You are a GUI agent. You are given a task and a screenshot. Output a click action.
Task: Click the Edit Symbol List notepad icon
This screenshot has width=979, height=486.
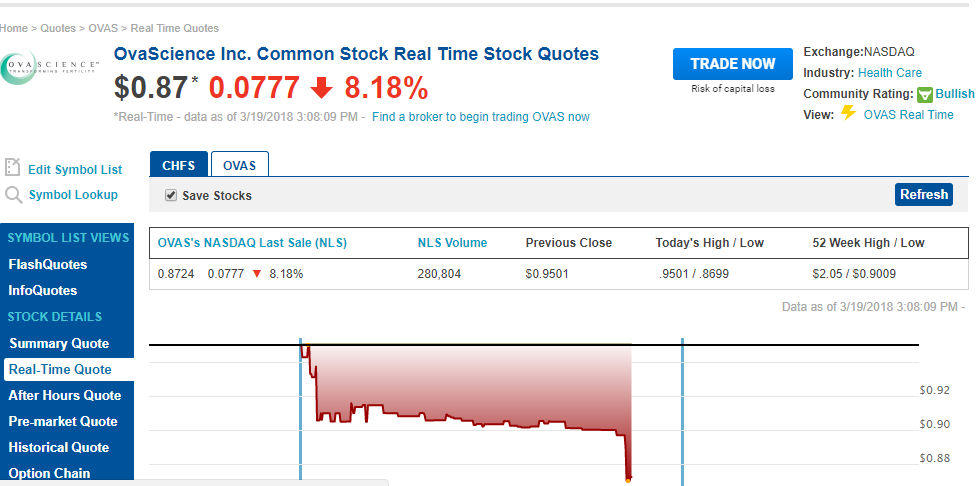(13, 168)
